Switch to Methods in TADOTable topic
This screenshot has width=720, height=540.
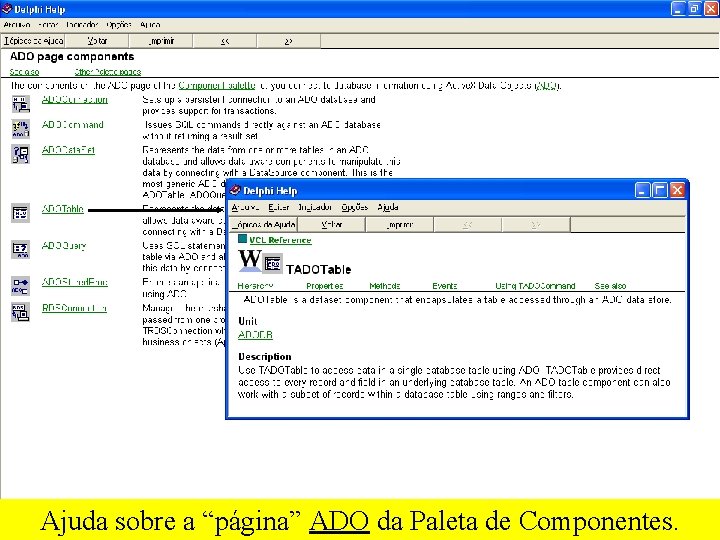(385, 286)
